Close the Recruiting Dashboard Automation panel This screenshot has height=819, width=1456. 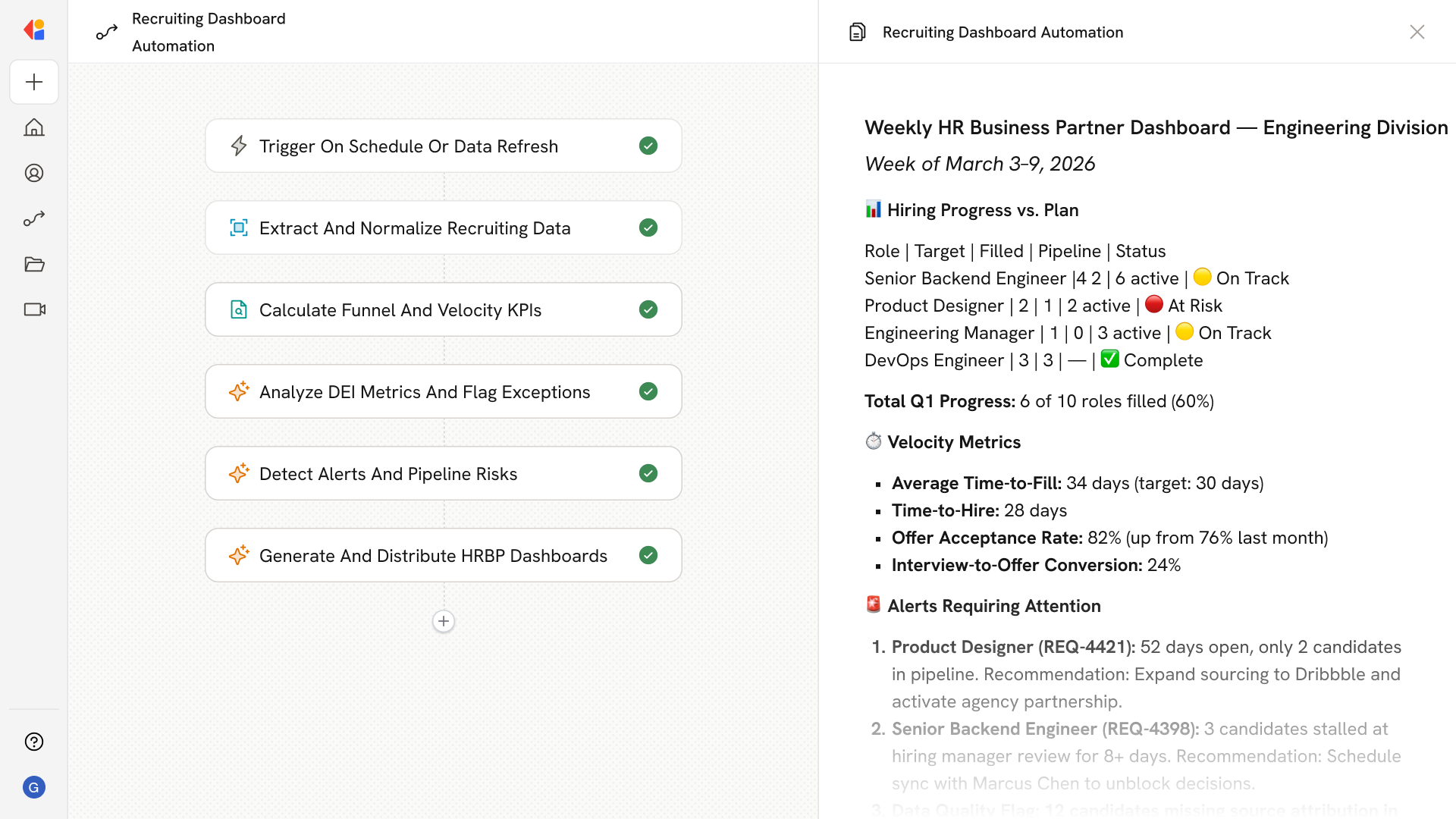coord(1417,32)
